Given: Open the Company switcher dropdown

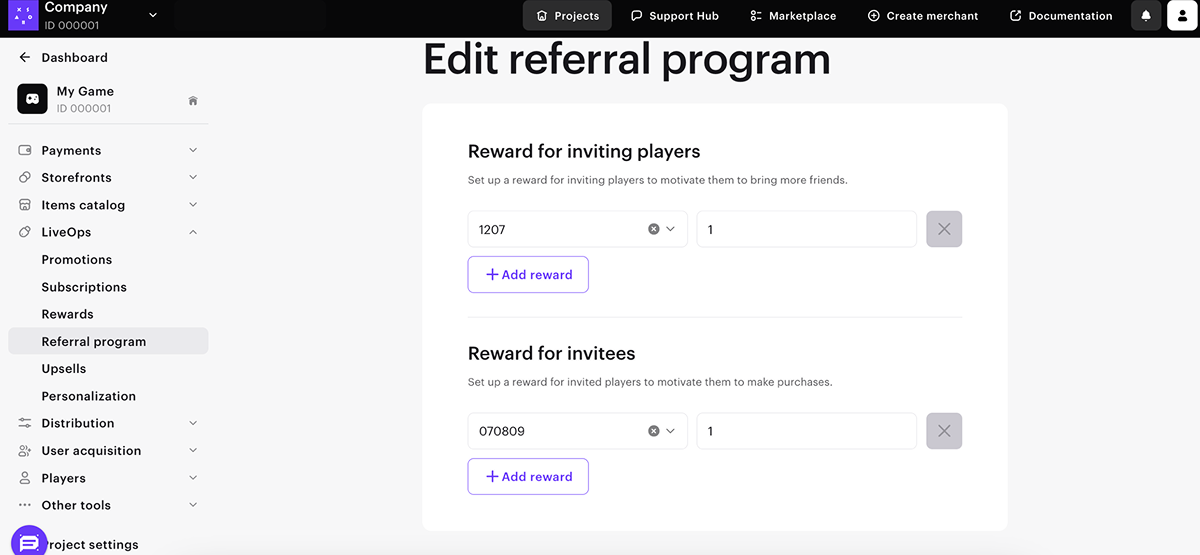Looking at the screenshot, I should pos(153,15).
